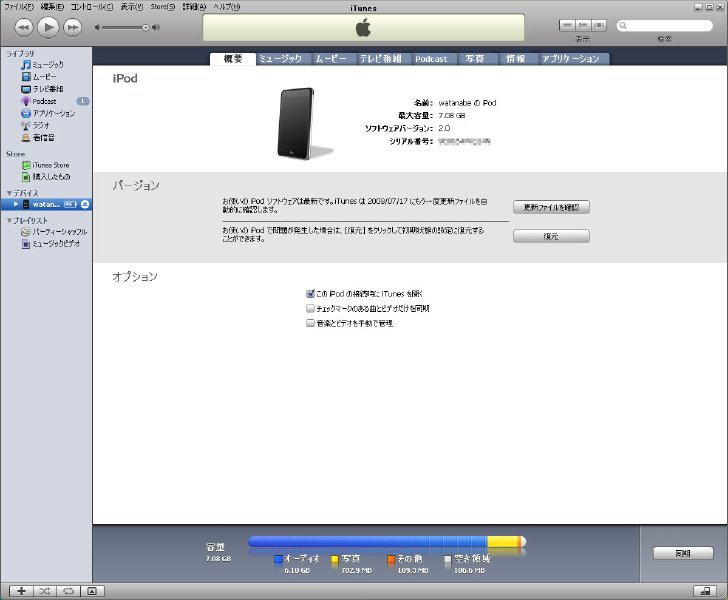
Task: Toggle manually manage music and videos checkbox
Action: (x=311, y=323)
